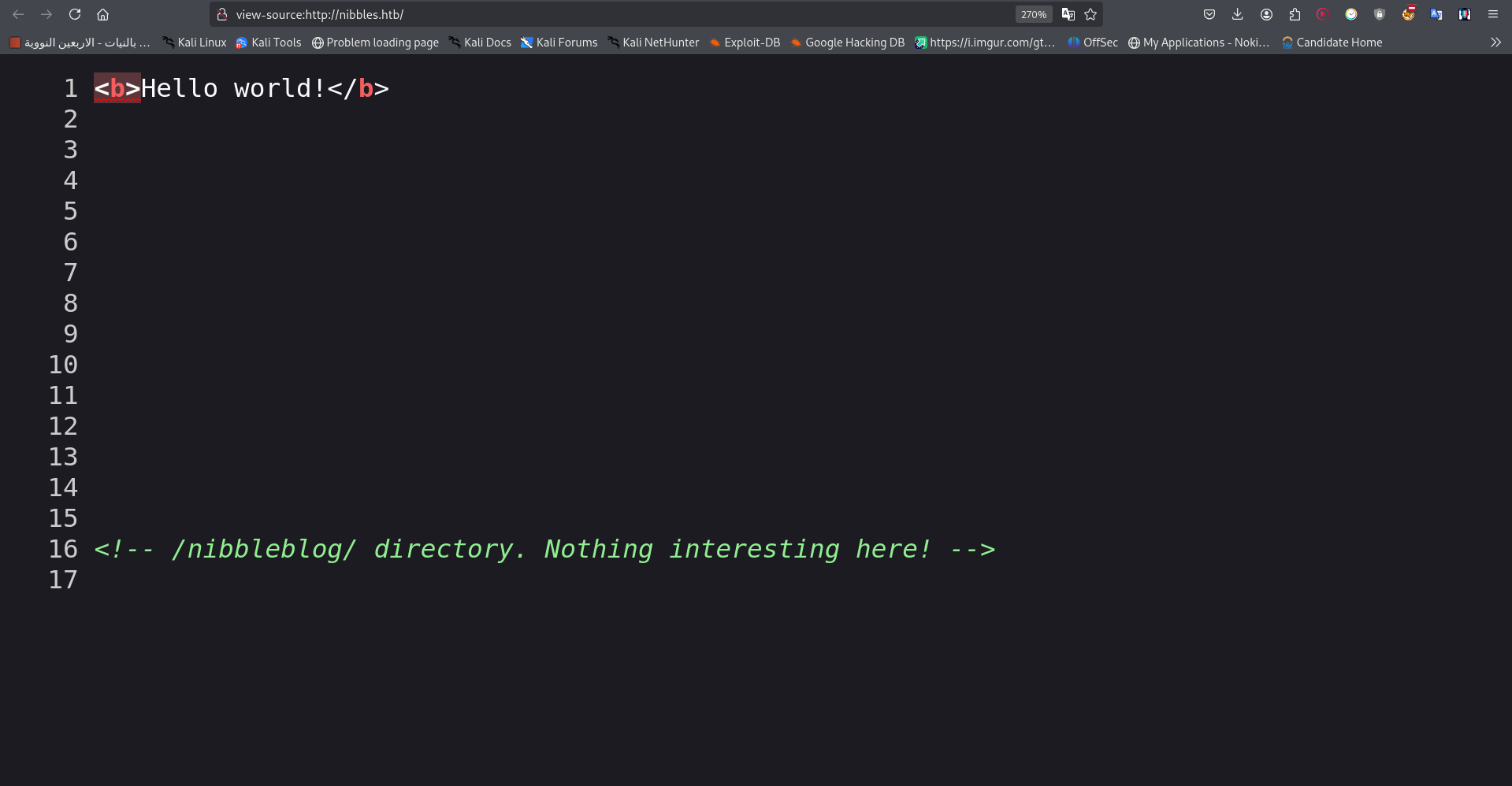Open the OffSec bookmark
This screenshot has width=1512, height=786.
pyautogui.click(x=1093, y=43)
